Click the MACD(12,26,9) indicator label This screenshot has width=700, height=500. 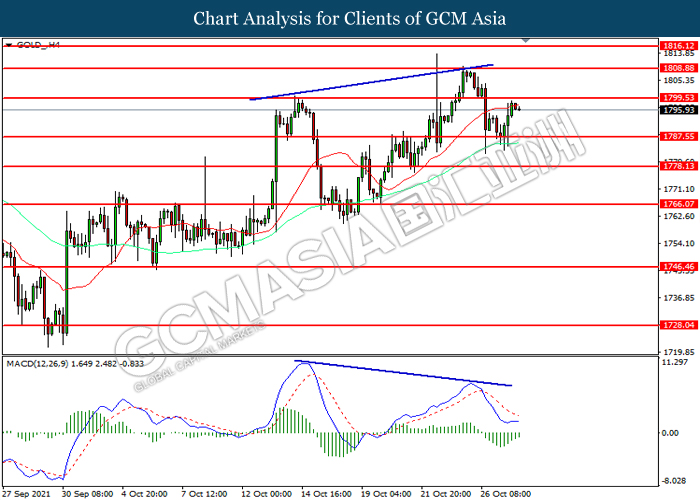(x=38, y=364)
